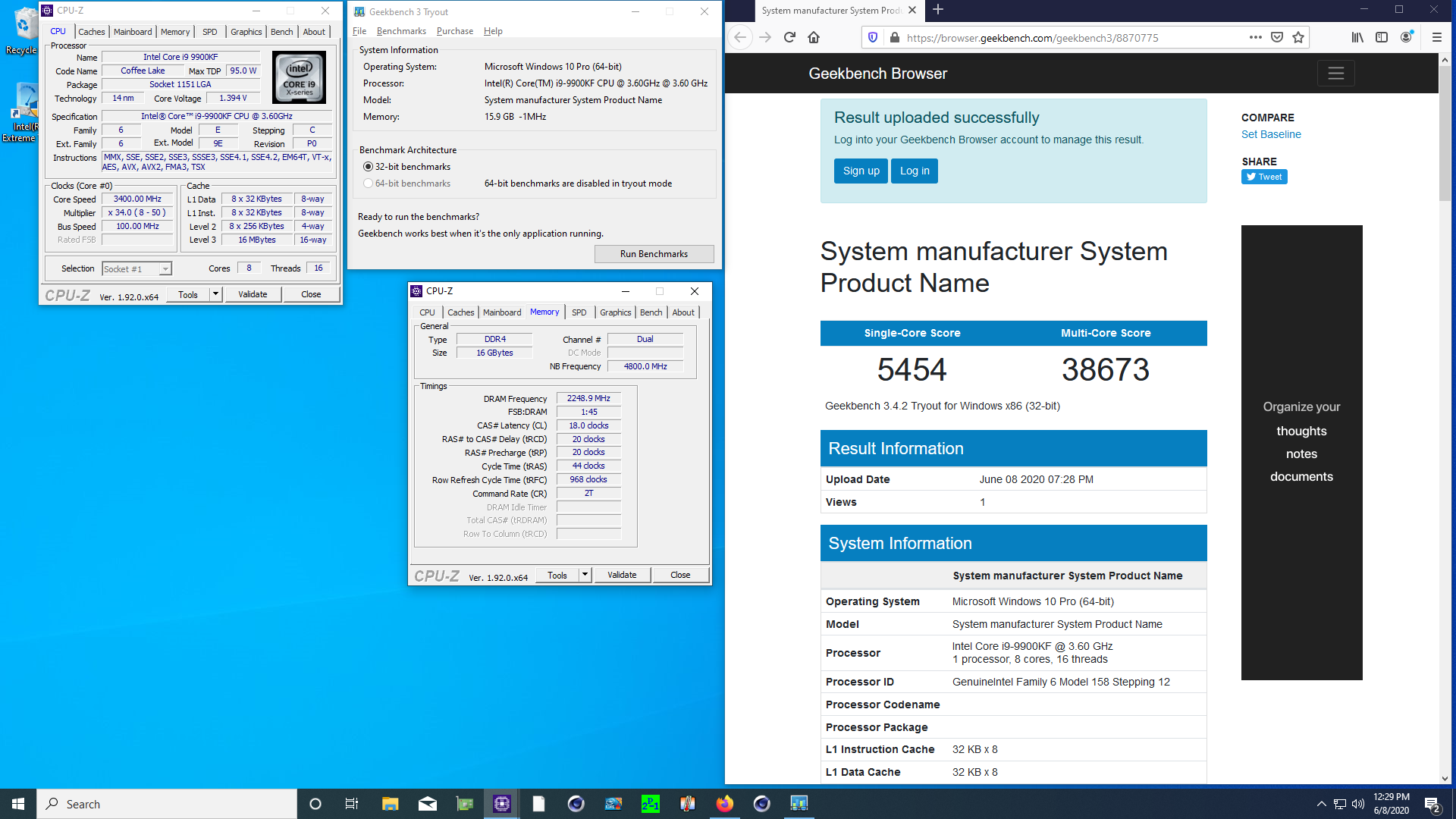Open Geekbench File menu
Viewport: 1456px width, 819px height.
pos(359,31)
